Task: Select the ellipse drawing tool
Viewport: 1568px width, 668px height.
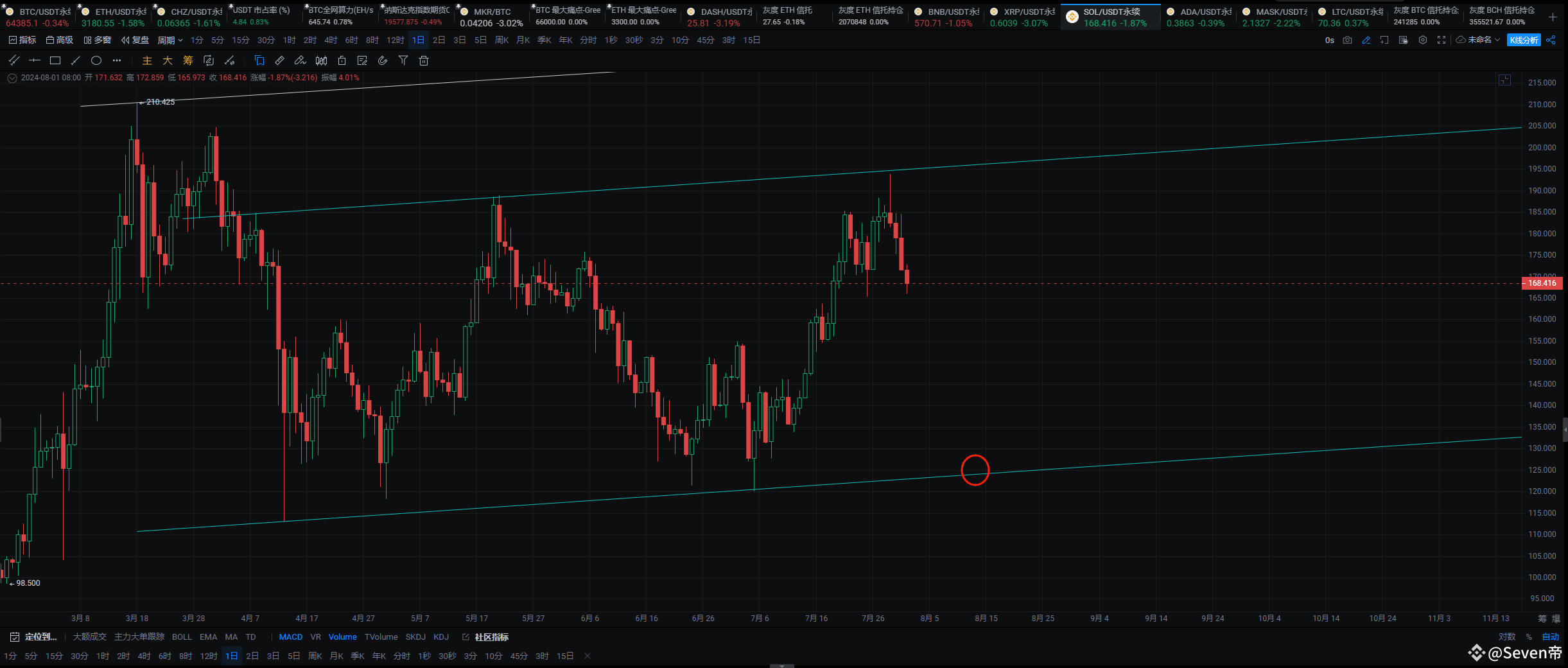Action: pos(96,60)
